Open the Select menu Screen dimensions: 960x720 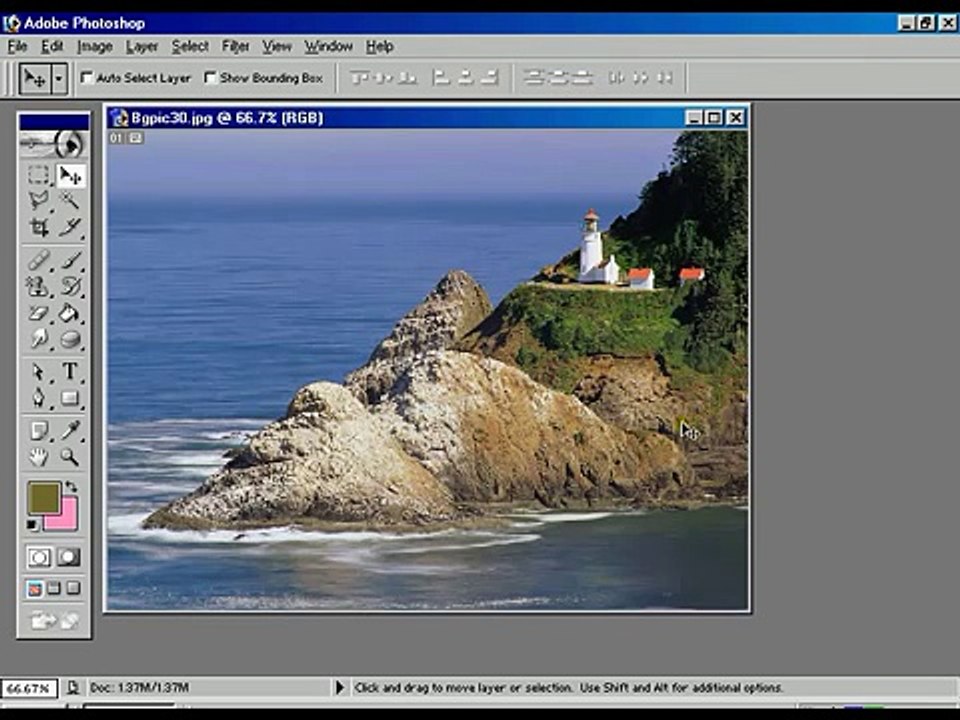(x=190, y=47)
